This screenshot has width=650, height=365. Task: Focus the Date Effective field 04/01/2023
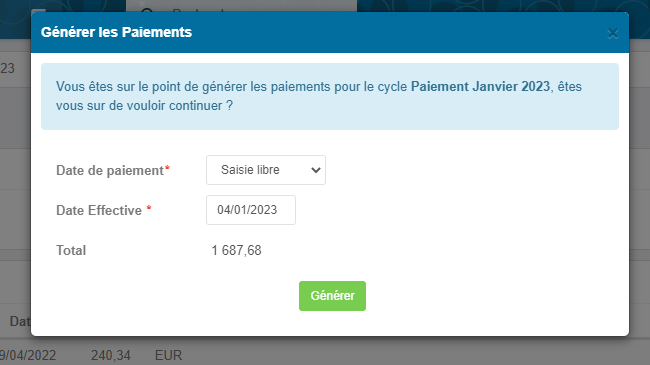point(251,210)
